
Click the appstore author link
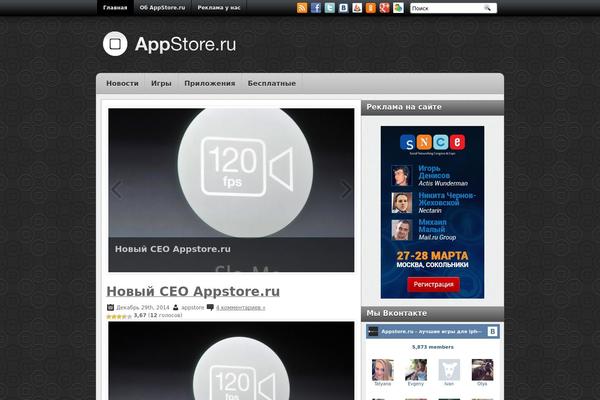point(192,307)
